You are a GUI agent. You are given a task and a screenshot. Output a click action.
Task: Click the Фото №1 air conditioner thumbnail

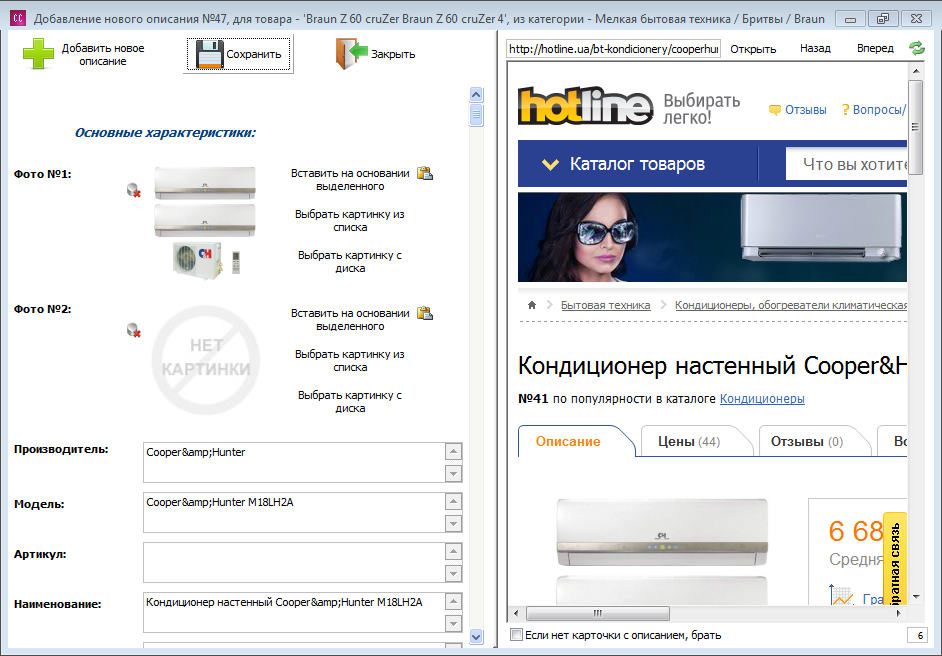click(x=205, y=223)
